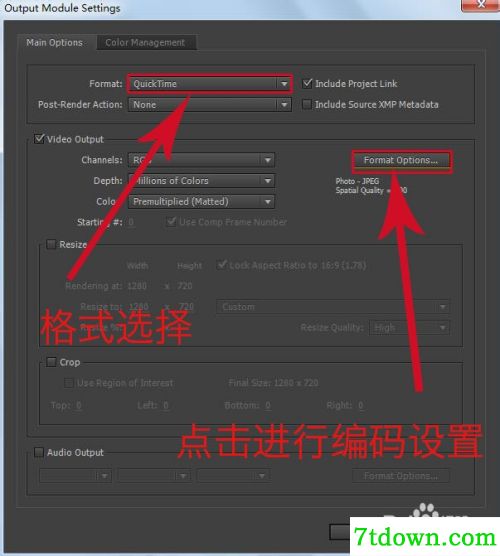Open the Channels dropdown
Viewport: 500px width, 556px height.
[201, 160]
